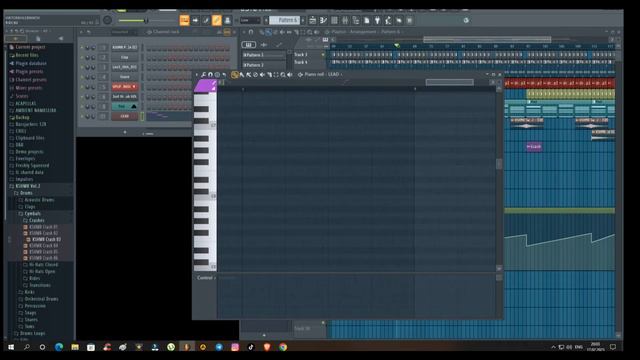This screenshot has height=360, width=640.
Task: Select the Playback tool in Piano roll toolbar
Action: pyautogui.click(x=290, y=75)
